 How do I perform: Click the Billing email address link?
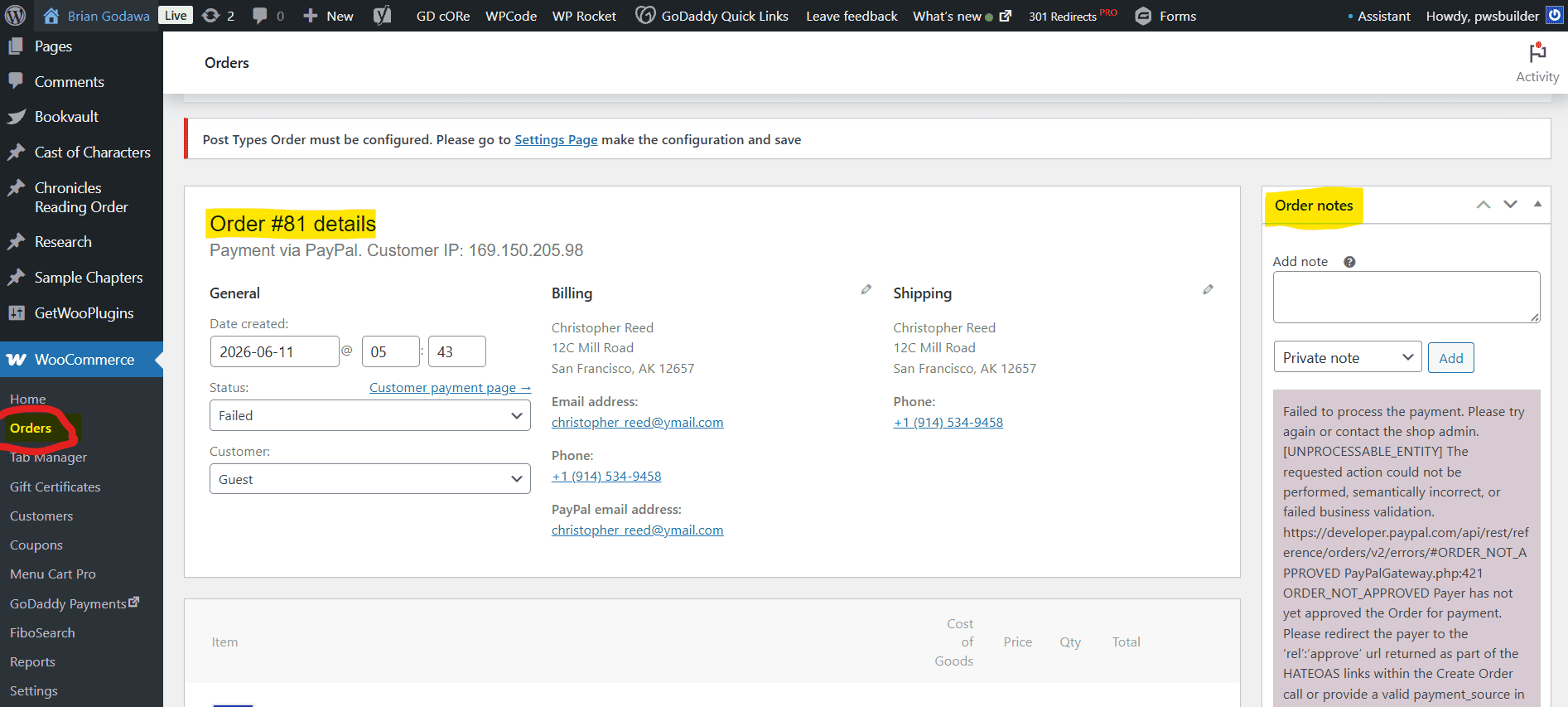(638, 423)
